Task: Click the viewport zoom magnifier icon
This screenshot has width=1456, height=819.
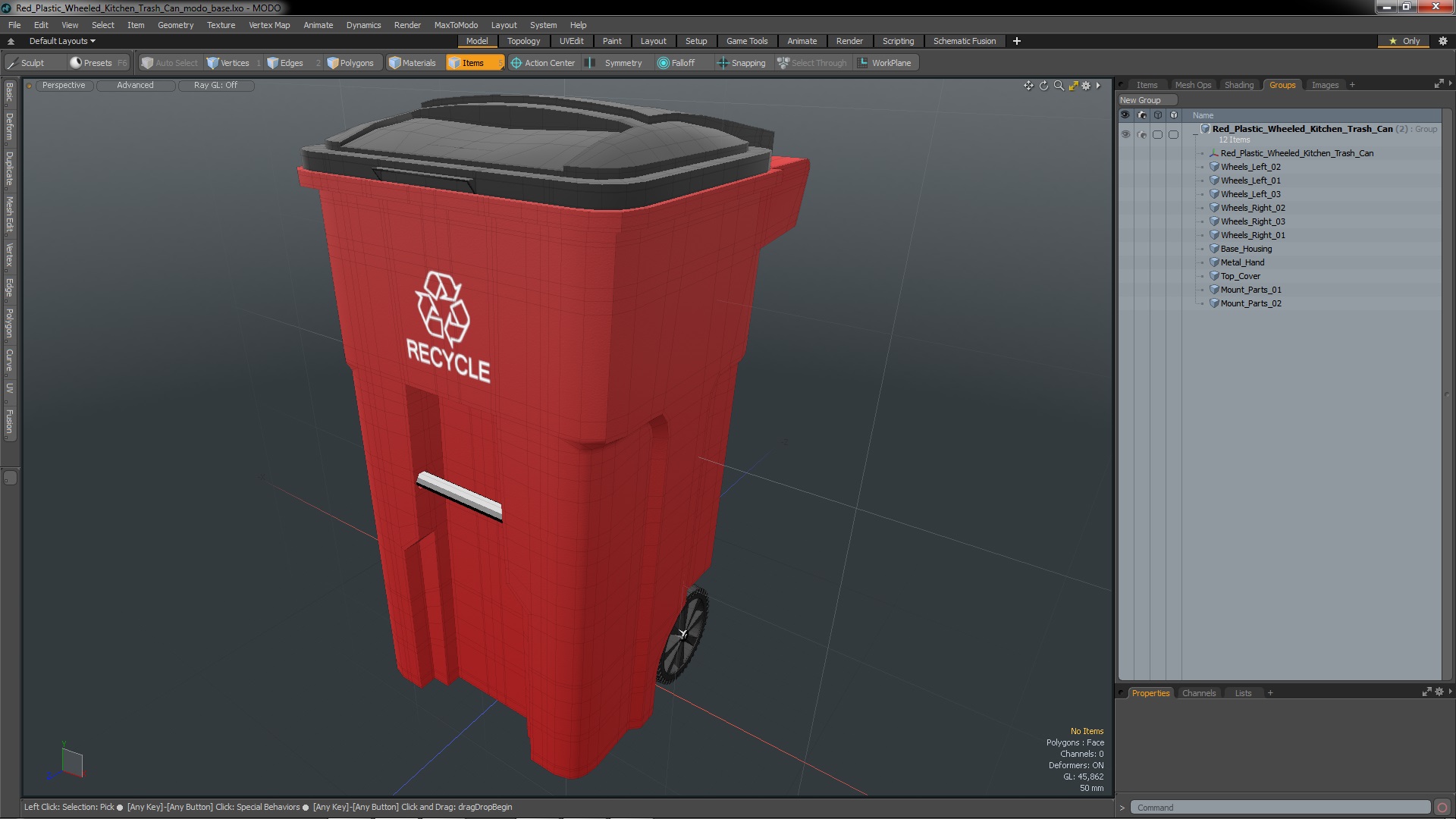Action: tap(1059, 86)
